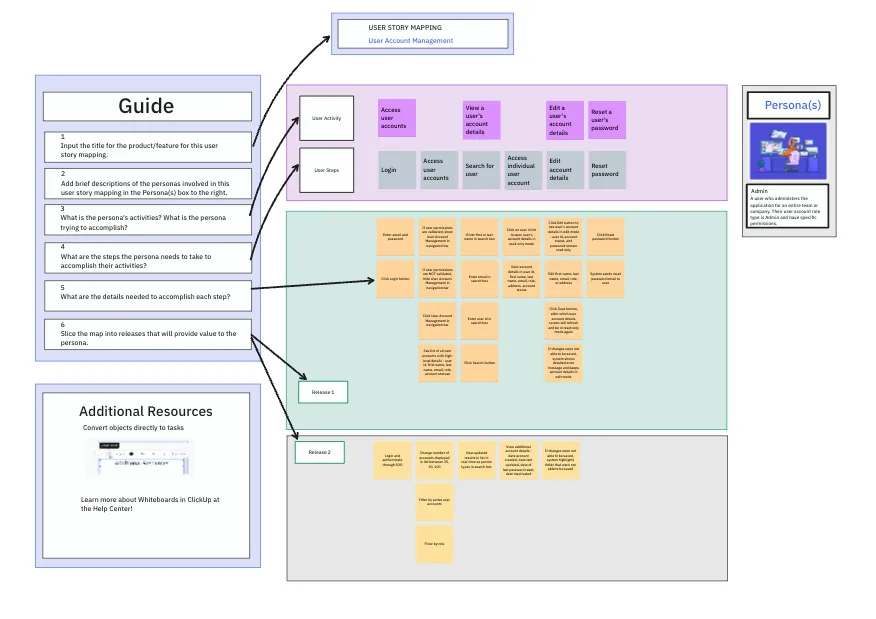
Task: Click the 'Admin' persona description box
Action: pyautogui.click(x=787, y=206)
